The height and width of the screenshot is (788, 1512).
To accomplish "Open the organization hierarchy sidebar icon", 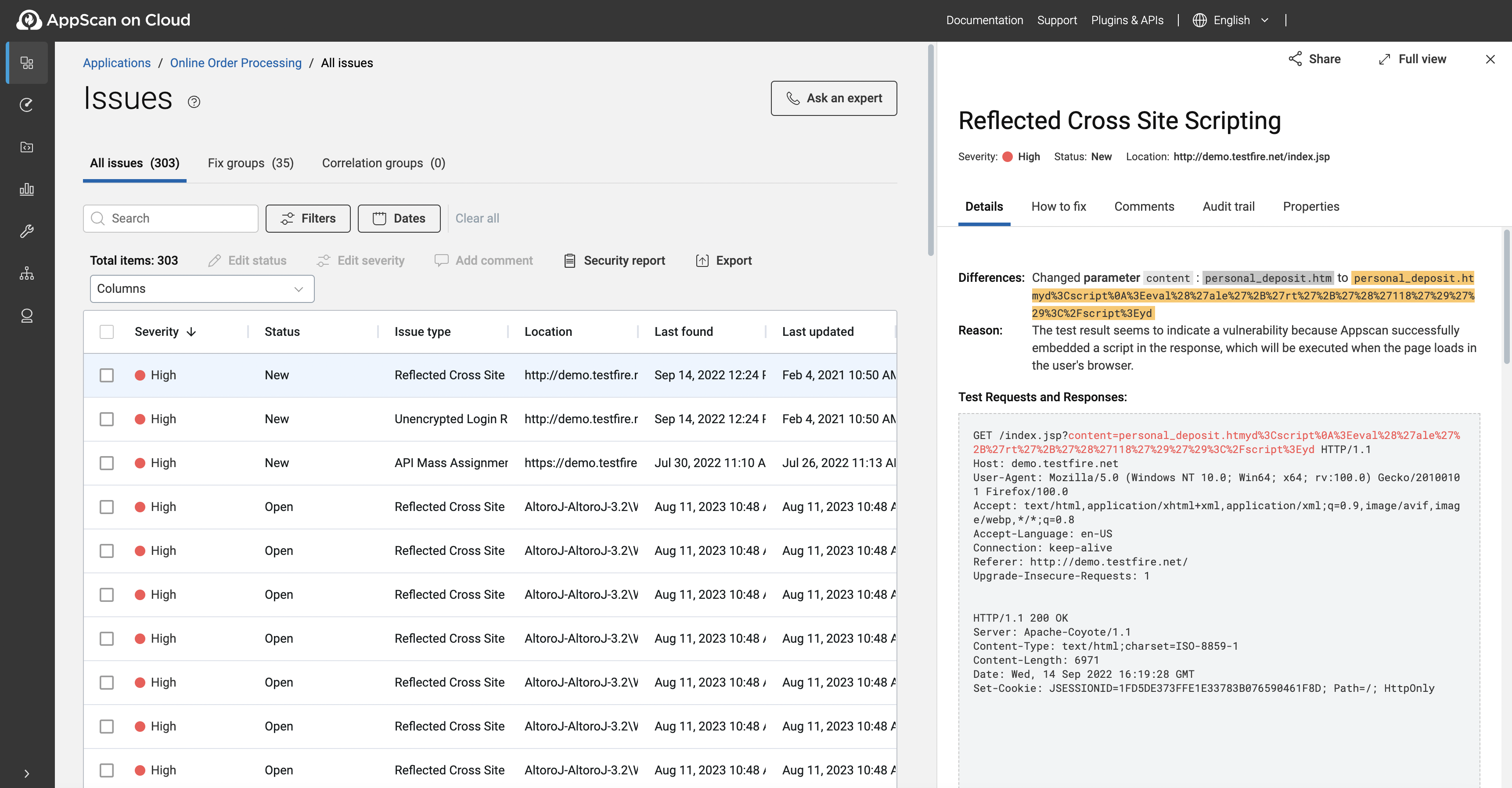I will (x=26, y=273).
